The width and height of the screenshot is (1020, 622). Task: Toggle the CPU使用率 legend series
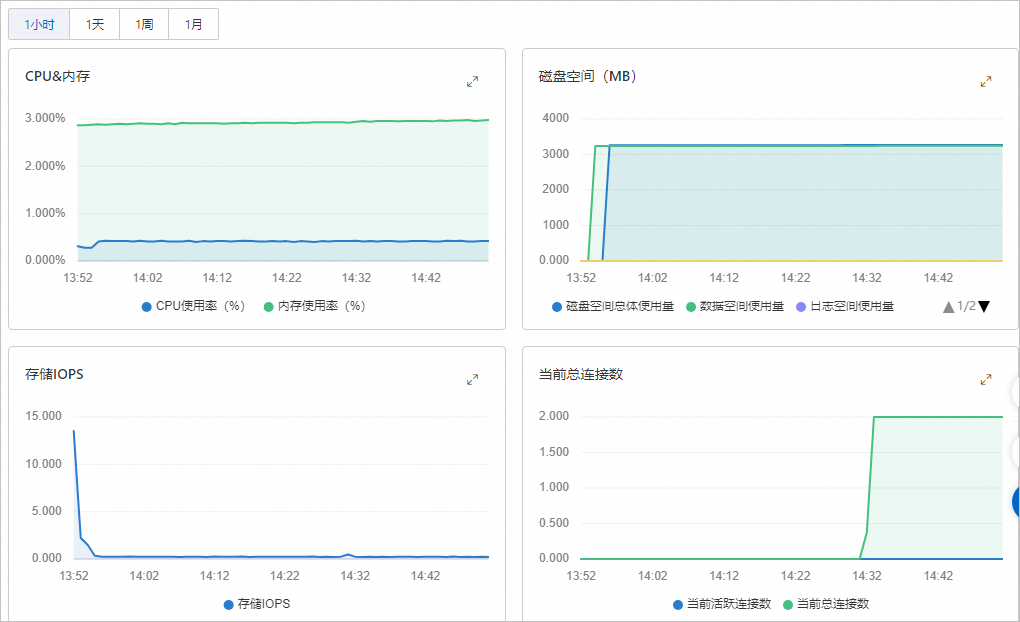point(193,306)
